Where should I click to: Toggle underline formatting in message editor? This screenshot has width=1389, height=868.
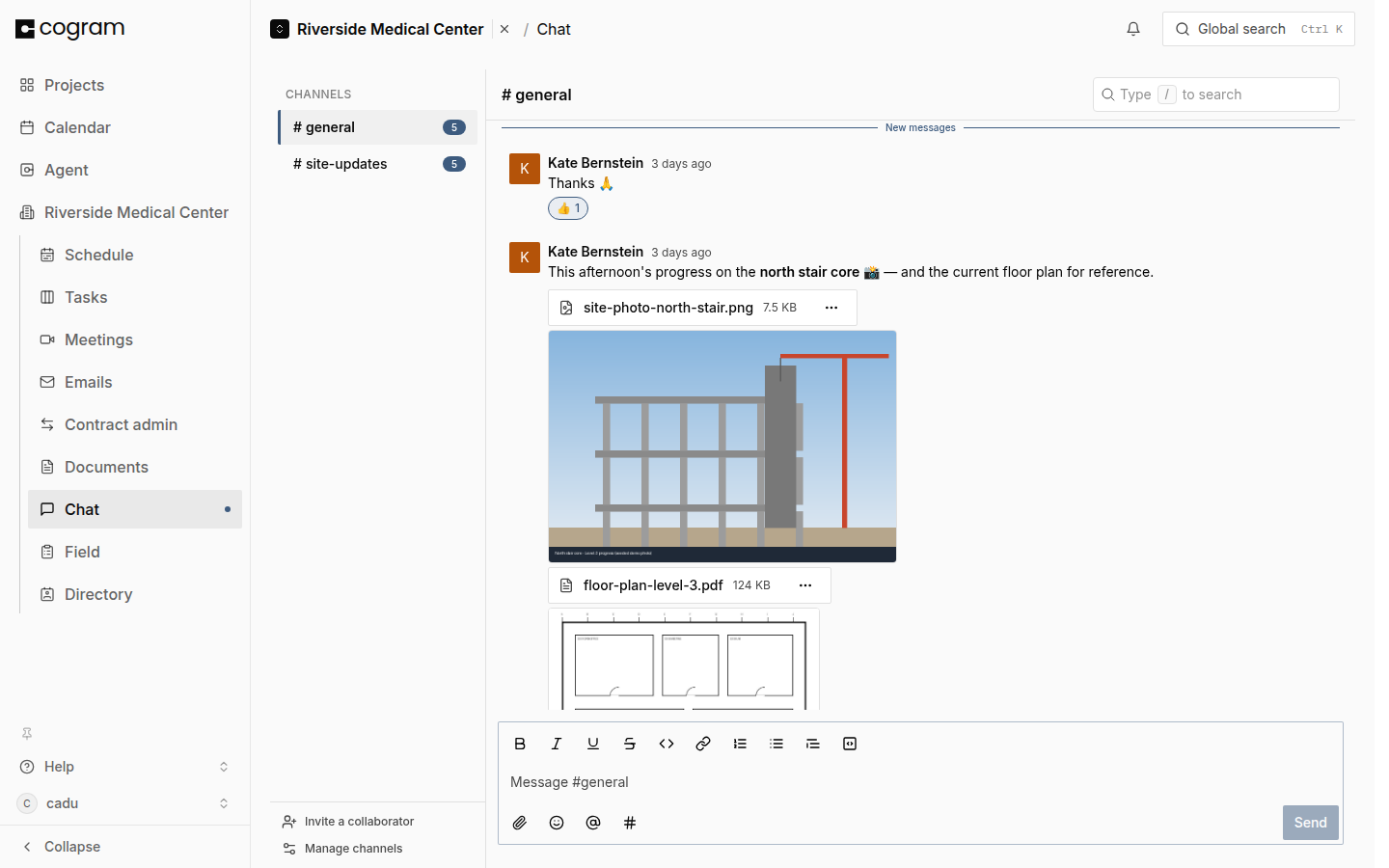(593, 744)
